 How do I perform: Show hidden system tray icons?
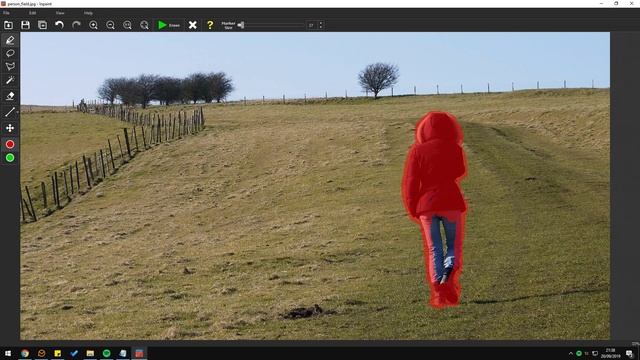click(571, 353)
